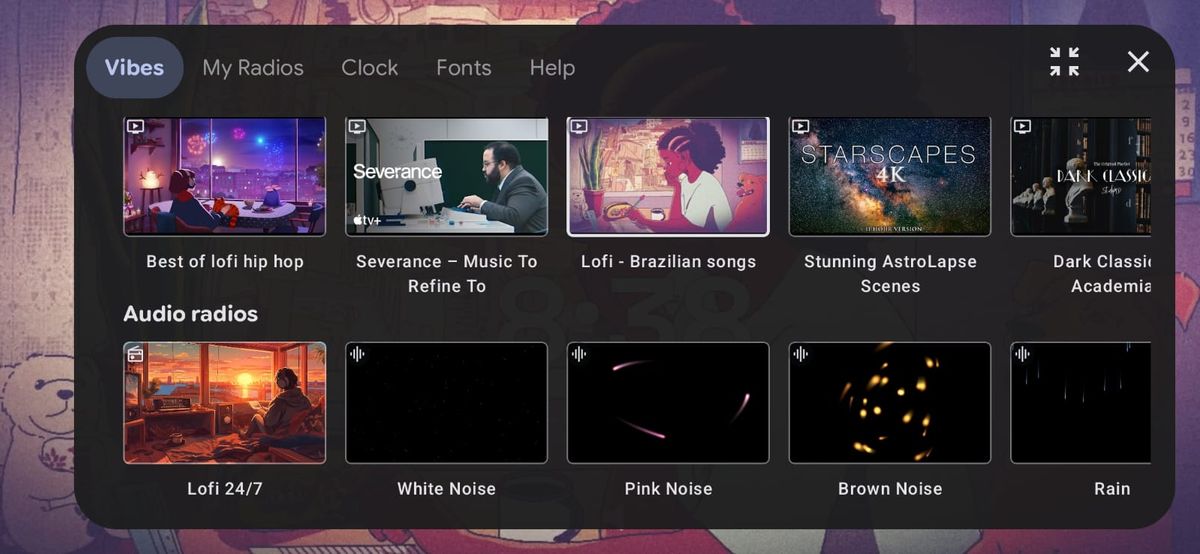This screenshot has height=554, width=1200.
Task: Click the 'Audio radios' section heading
Action: click(190, 314)
